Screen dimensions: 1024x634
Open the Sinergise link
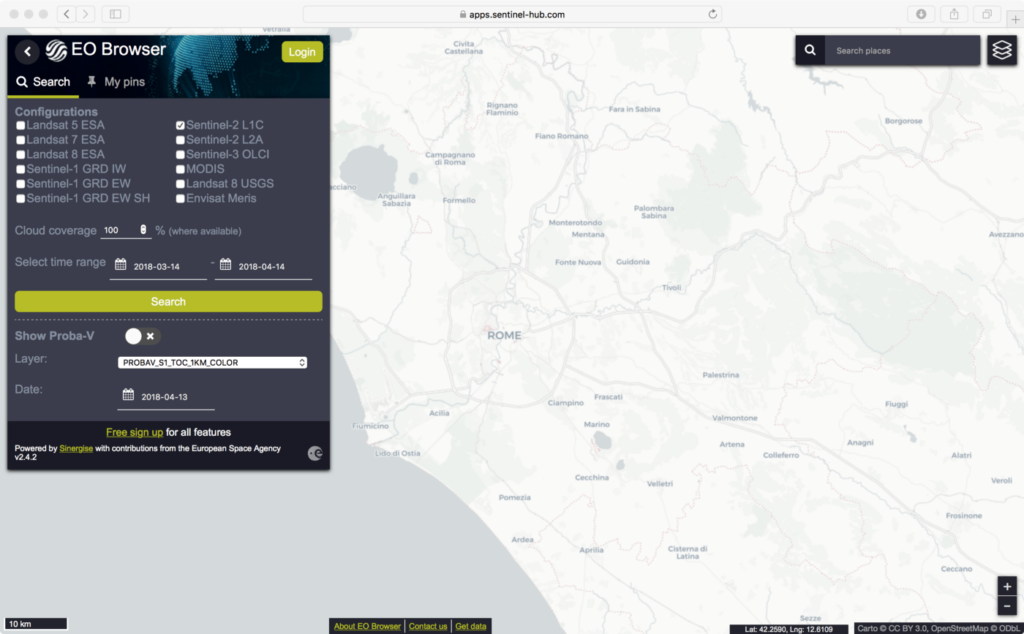tap(76, 449)
